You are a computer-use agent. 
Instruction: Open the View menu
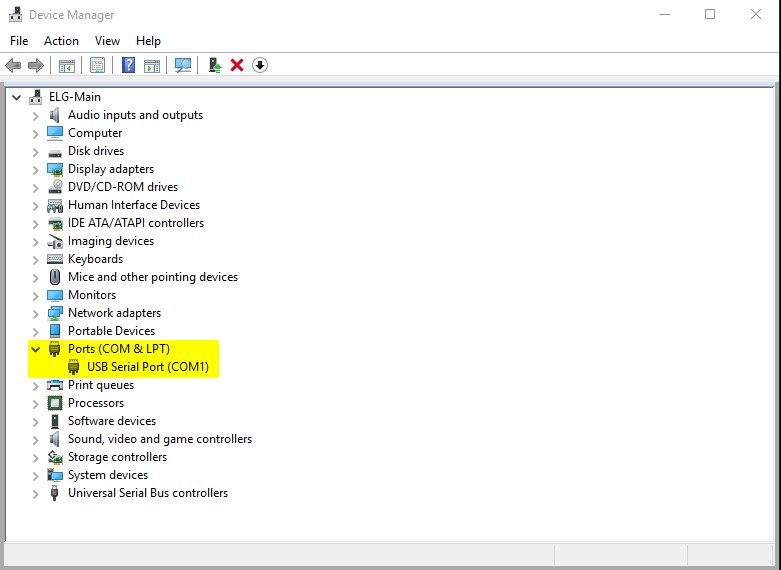point(107,41)
